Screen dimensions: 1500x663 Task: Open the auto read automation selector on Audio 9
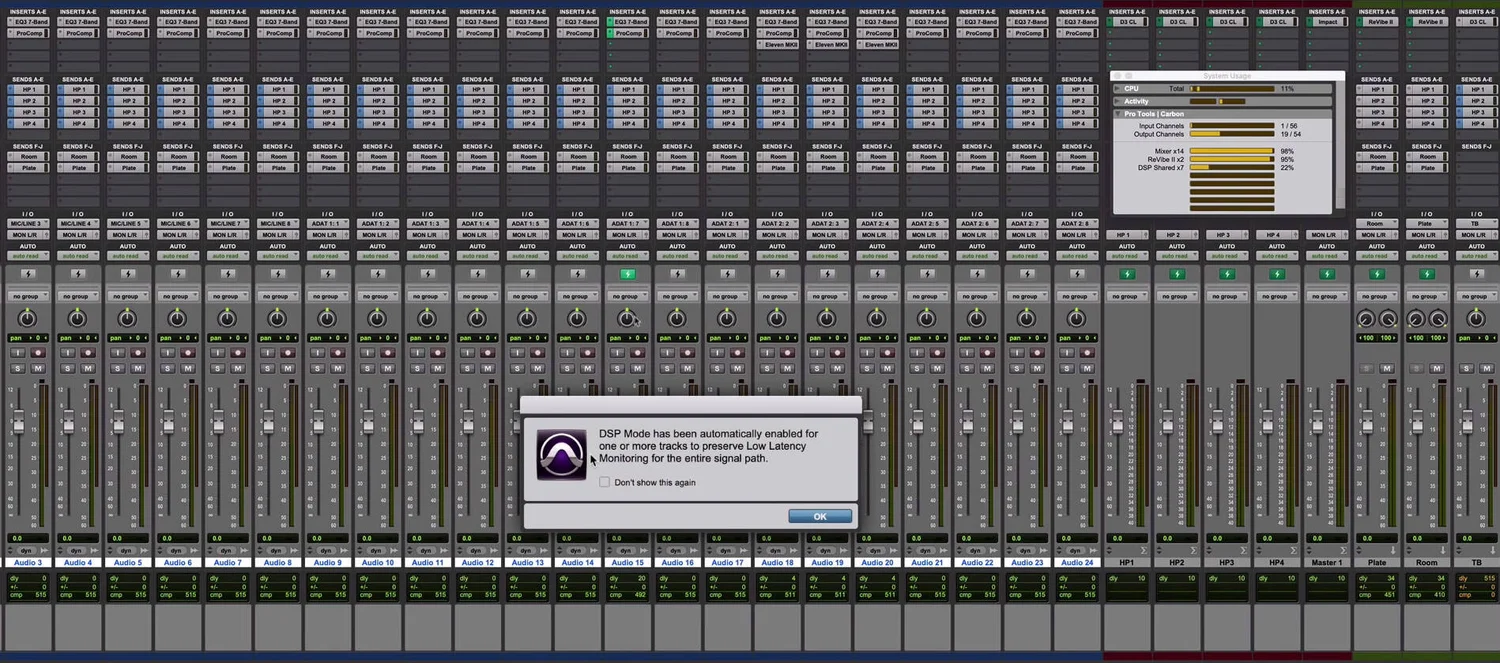pos(328,256)
